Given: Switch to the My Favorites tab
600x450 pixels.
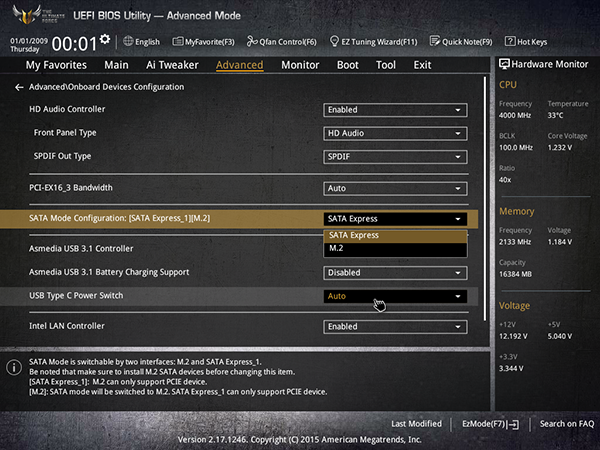Looking at the screenshot, I should tap(56, 65).
